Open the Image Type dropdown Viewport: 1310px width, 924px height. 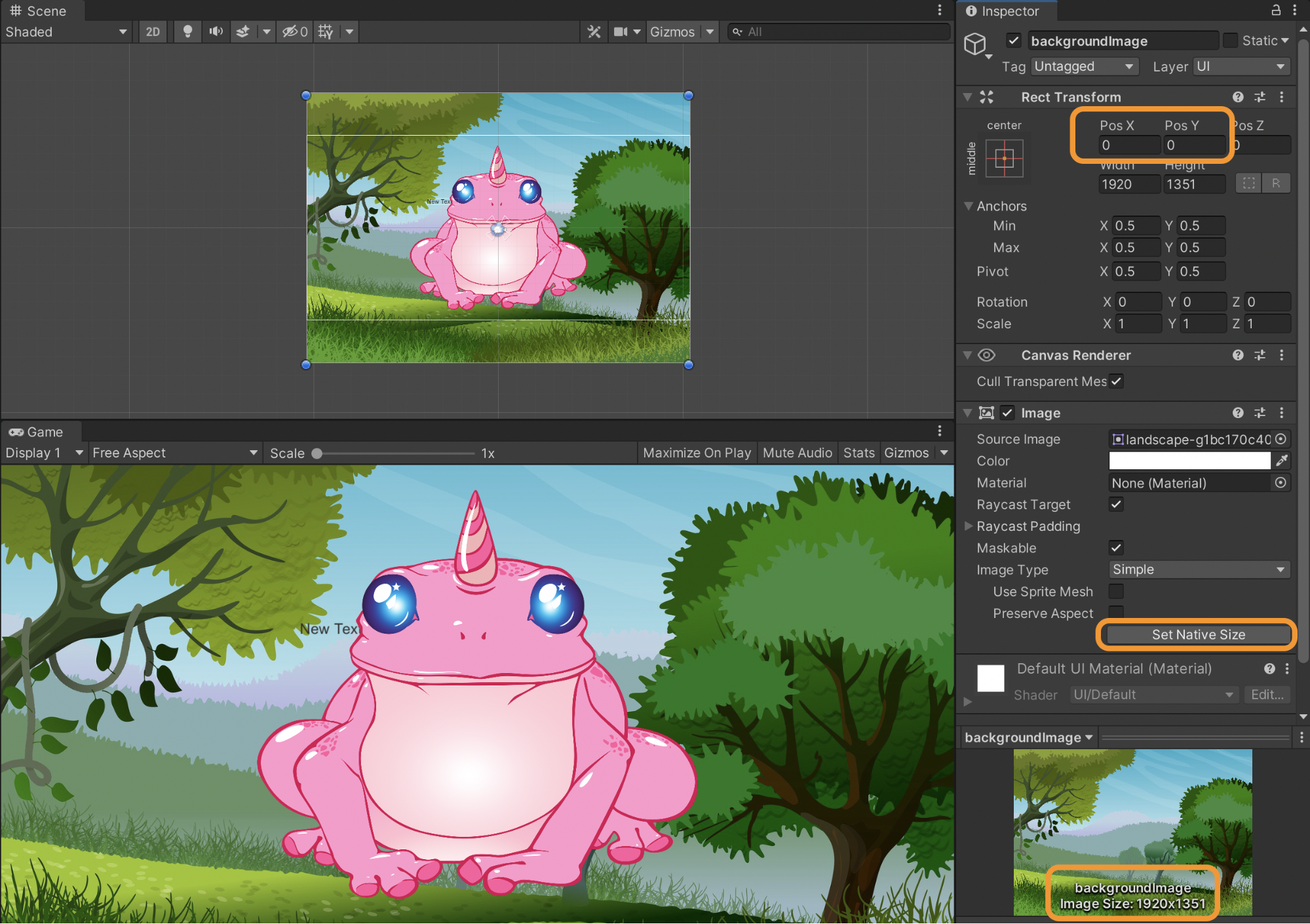point(1199,569)
